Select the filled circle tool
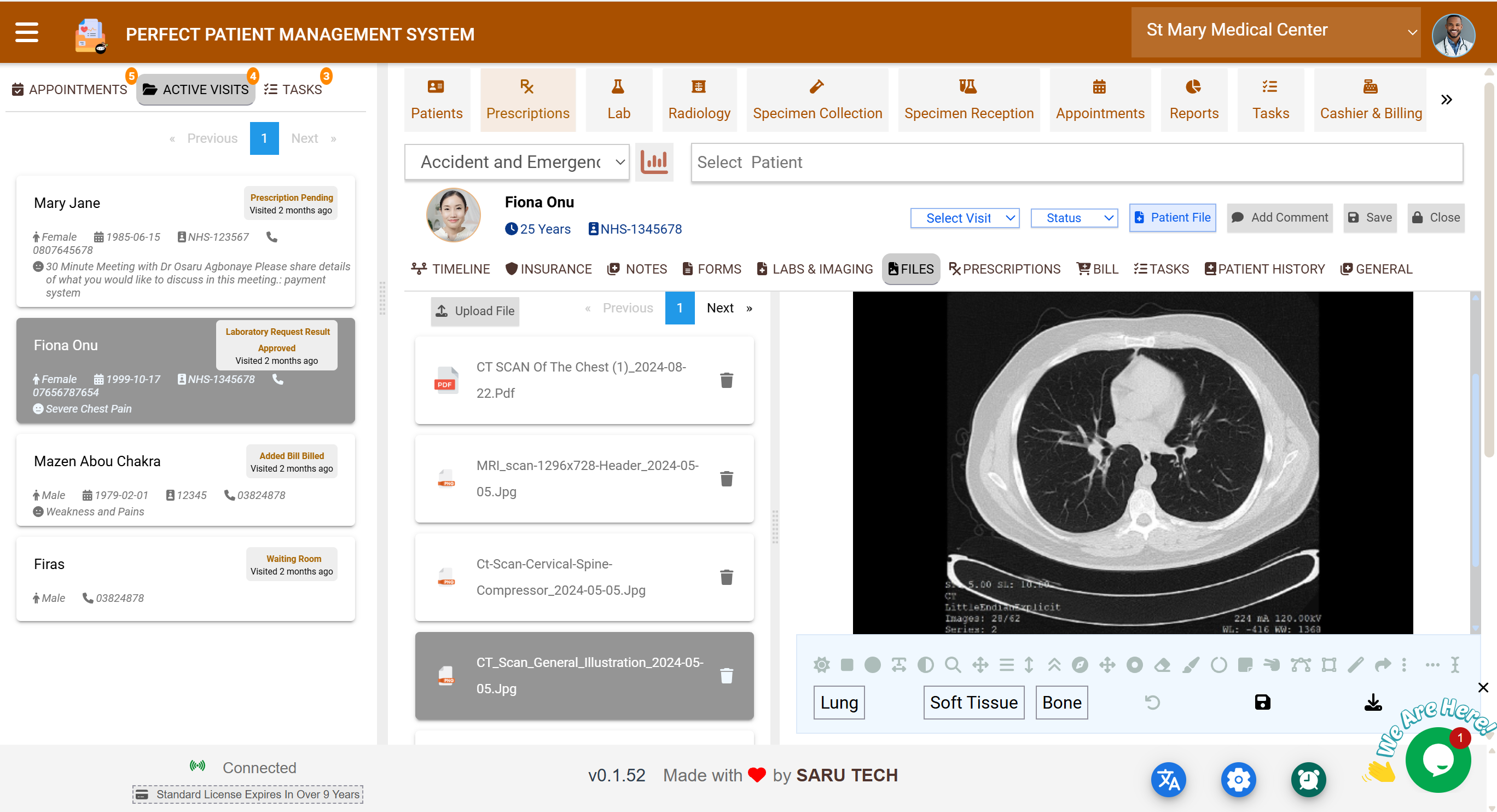1497x812 pixels. [872, 664]
